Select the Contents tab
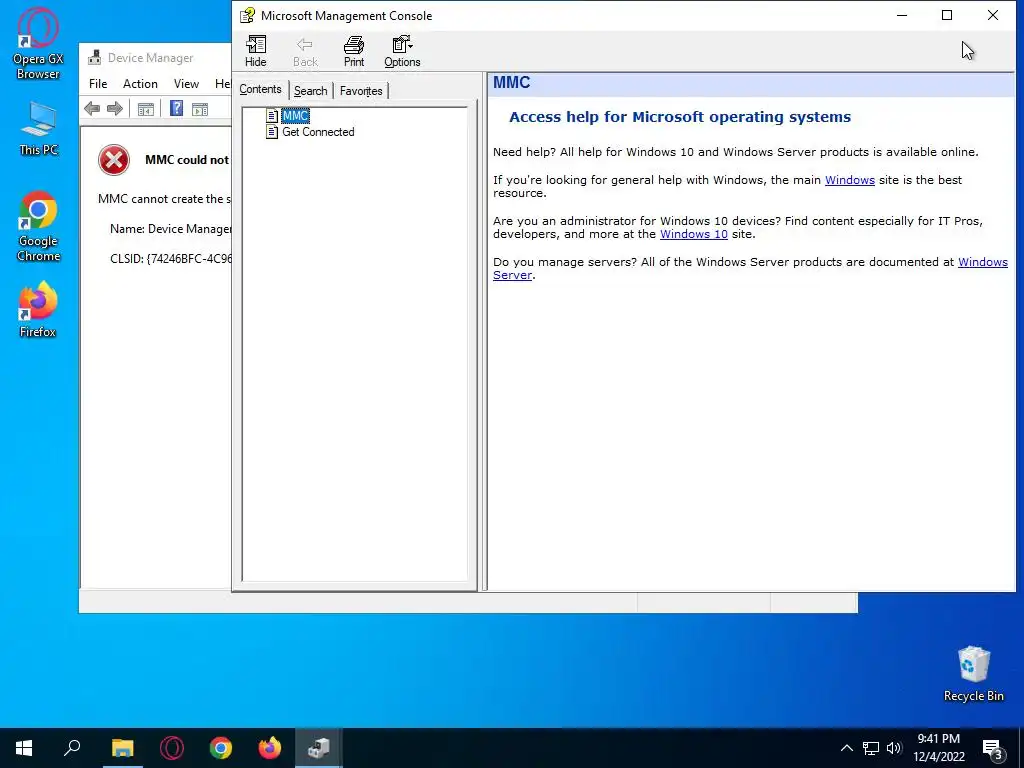 click(x=260, y=89)
